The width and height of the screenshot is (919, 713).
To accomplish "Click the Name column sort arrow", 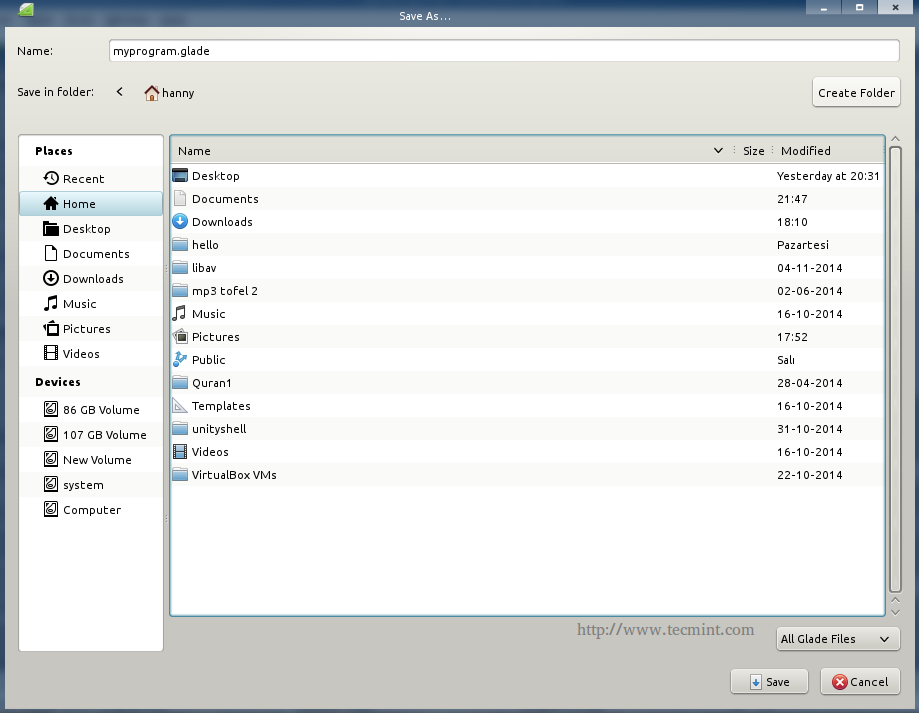I will [x=718, y=151].
